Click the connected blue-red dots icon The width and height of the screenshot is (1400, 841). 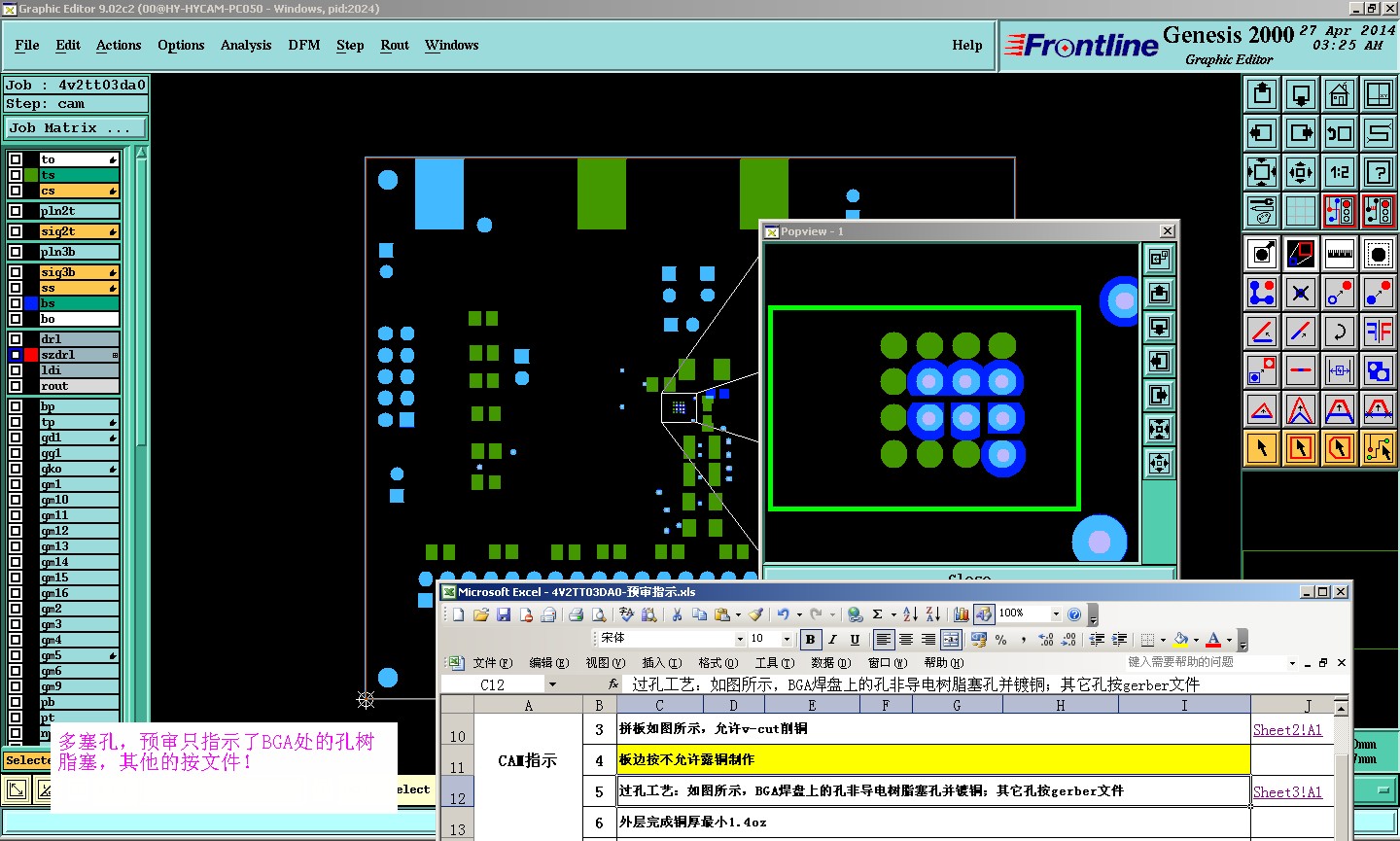coord(1262,293)
